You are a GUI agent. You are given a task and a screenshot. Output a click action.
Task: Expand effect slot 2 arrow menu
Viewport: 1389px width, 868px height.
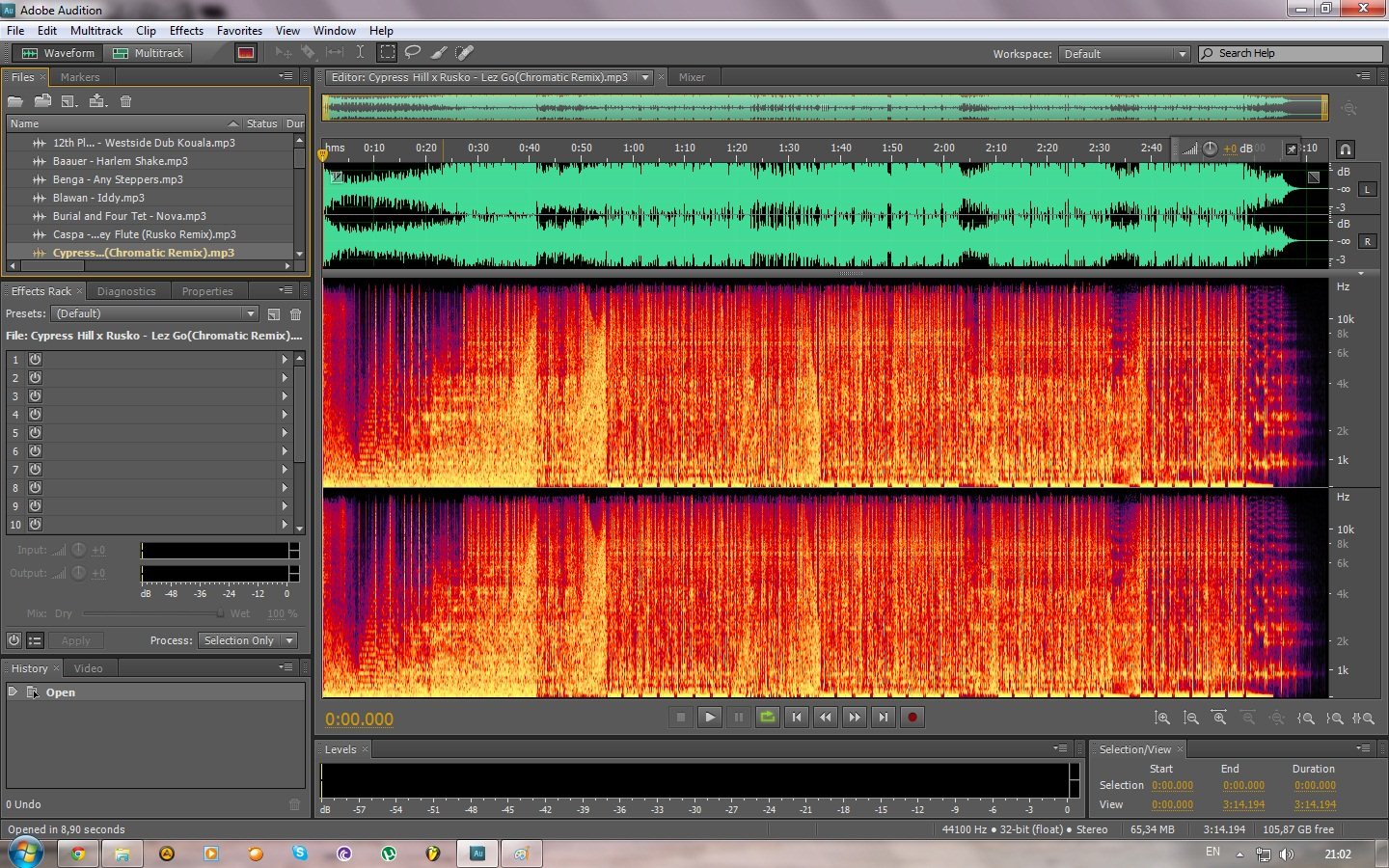pos(285,377)
